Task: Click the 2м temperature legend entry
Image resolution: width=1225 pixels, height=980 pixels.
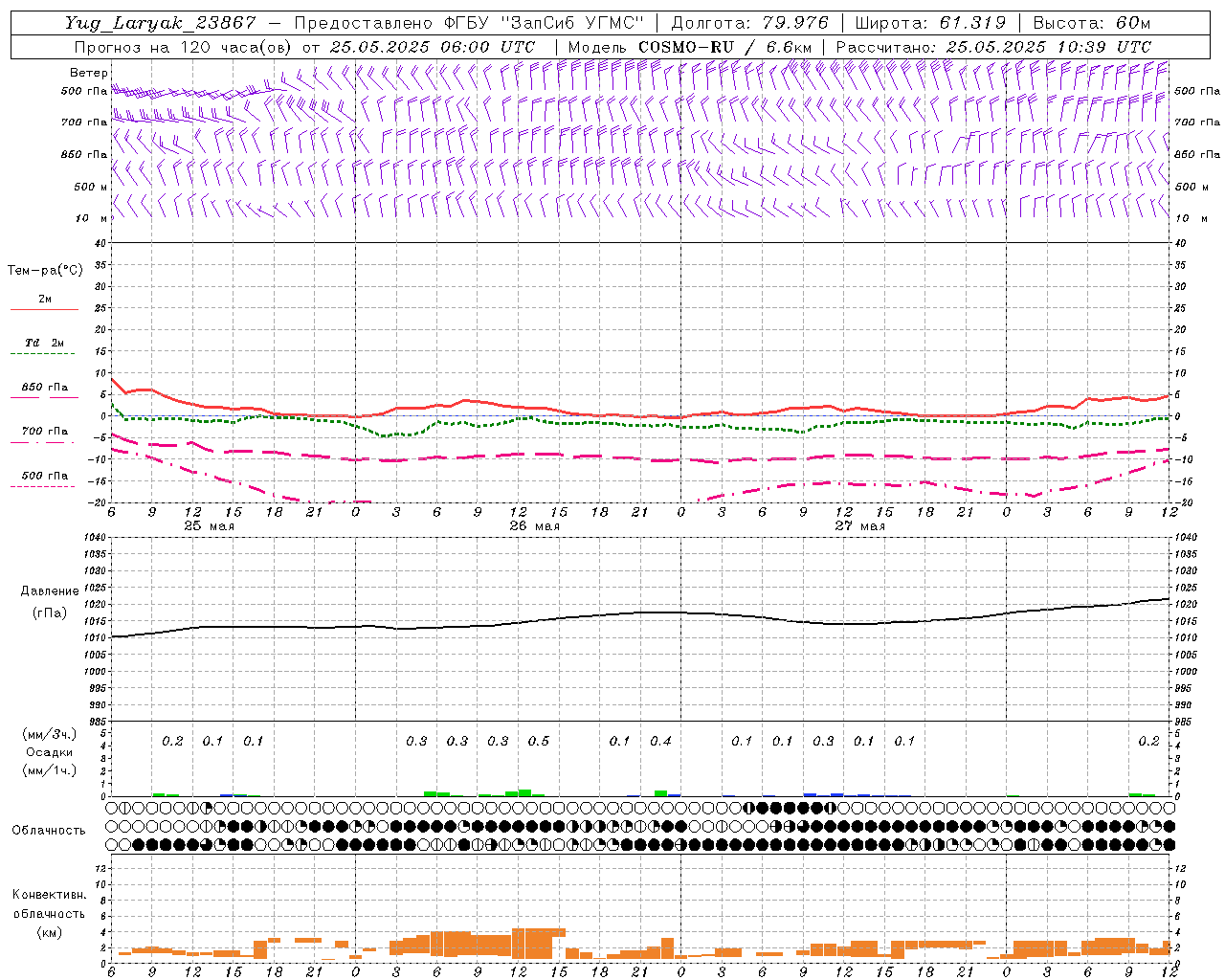Action: point(45,300)
